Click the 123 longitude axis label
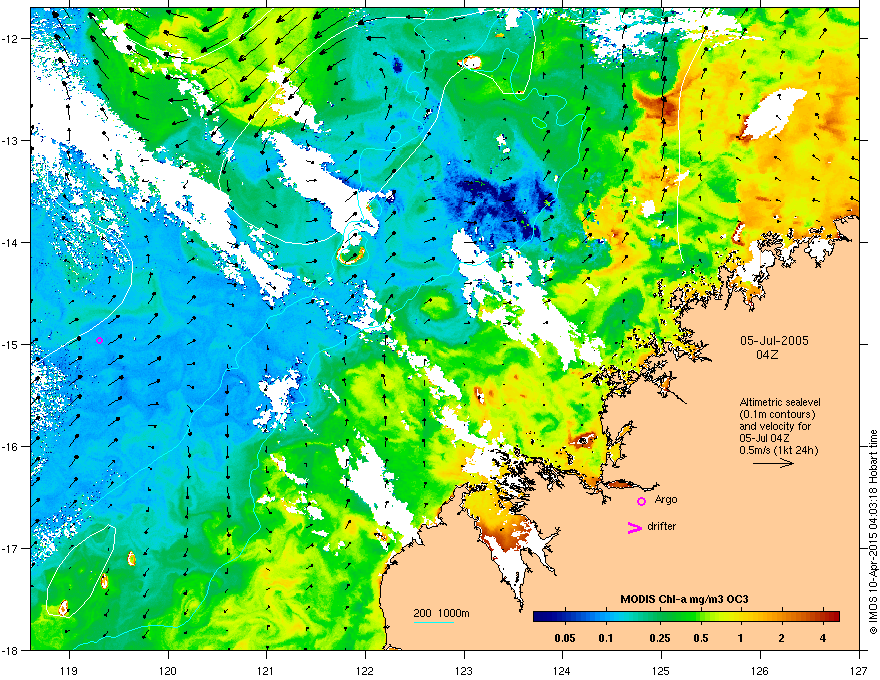 coord(464,670)
